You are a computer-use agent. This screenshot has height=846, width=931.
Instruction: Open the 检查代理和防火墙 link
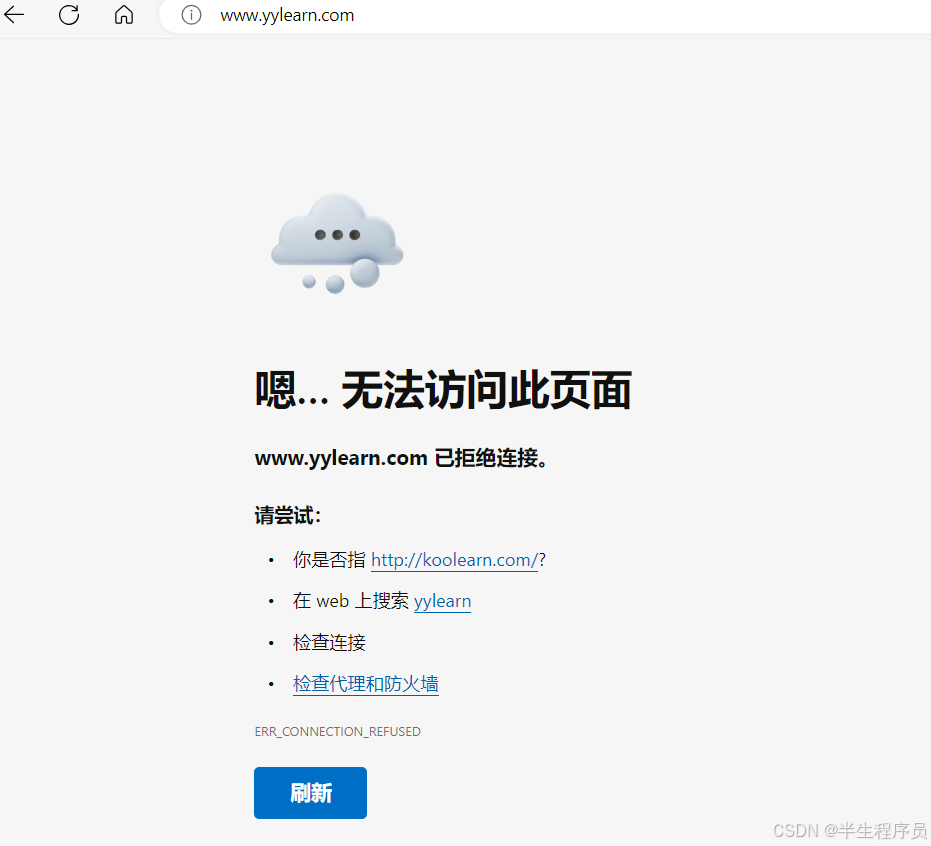[x=366, y=684]
